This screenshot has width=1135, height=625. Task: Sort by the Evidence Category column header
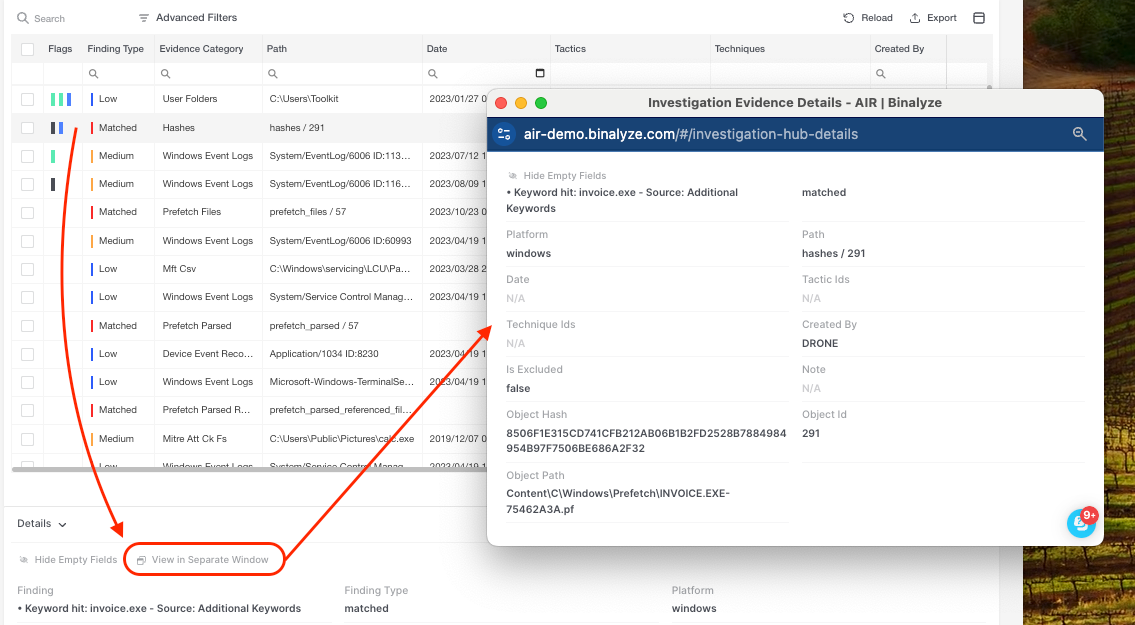click(x=203, y=49)
